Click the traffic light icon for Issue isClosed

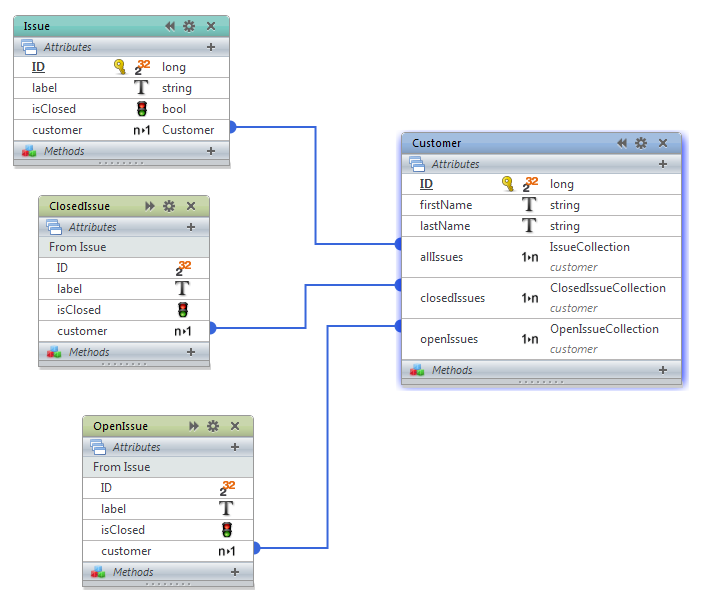tap(142, 109)
